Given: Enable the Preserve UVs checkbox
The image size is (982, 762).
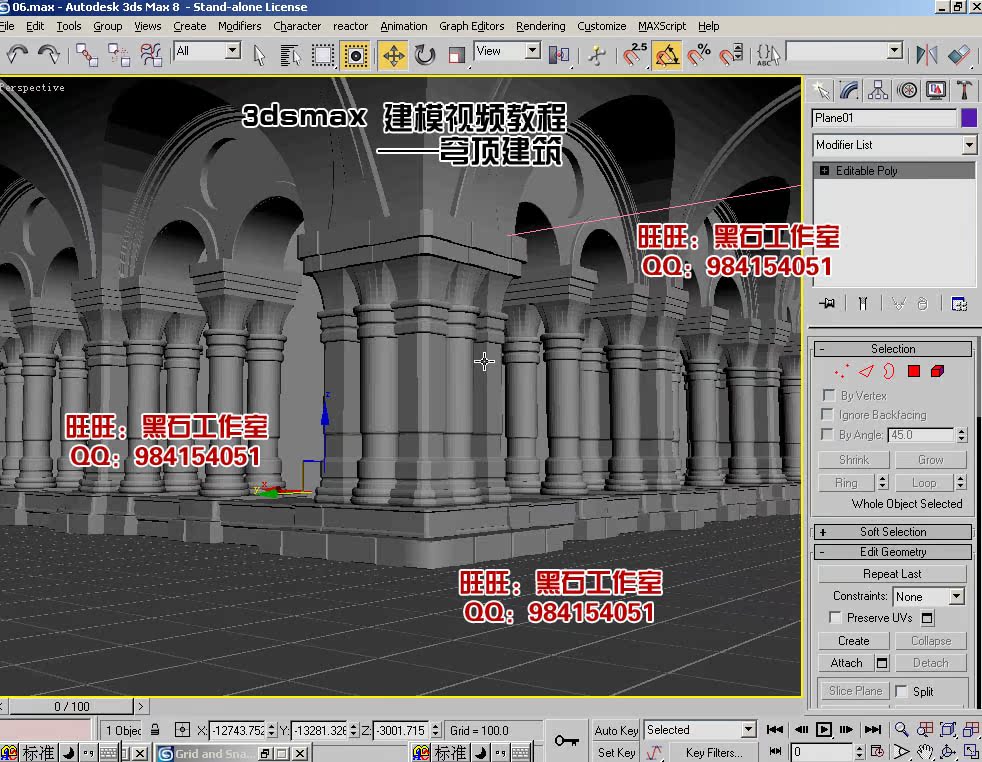Looking at the screenshot, I should click(x=836, y=618).
